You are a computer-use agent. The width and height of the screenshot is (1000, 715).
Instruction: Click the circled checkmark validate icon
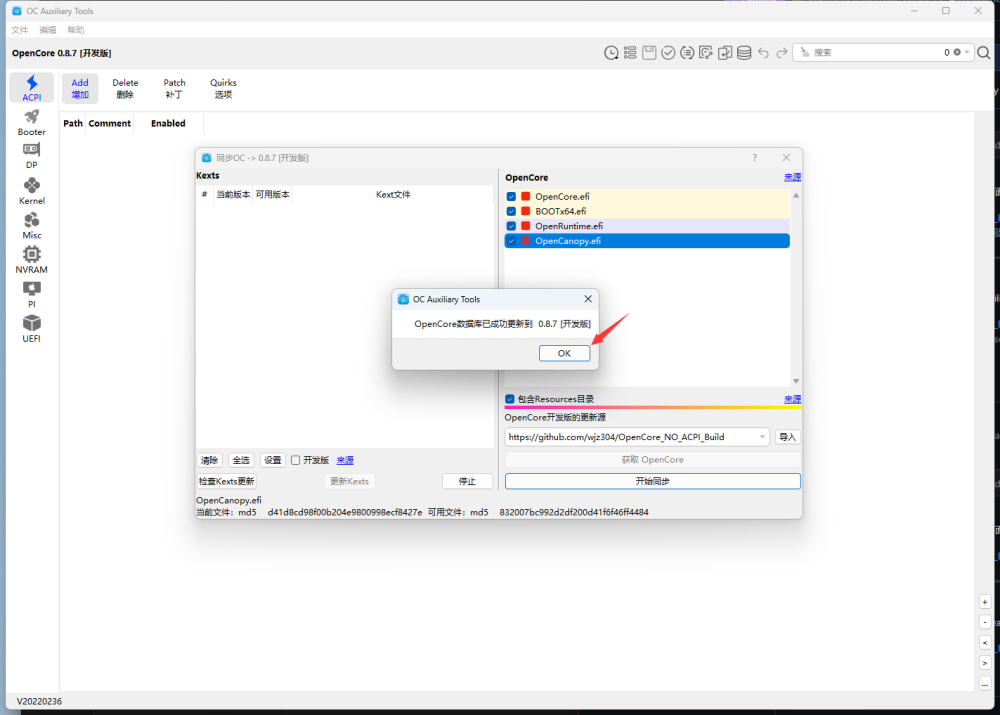click(x=668, y=53)
